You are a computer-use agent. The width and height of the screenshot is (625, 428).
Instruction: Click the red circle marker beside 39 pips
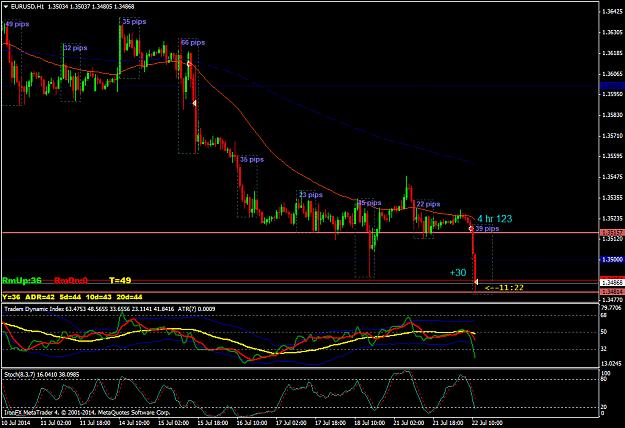tap(471, 228)
